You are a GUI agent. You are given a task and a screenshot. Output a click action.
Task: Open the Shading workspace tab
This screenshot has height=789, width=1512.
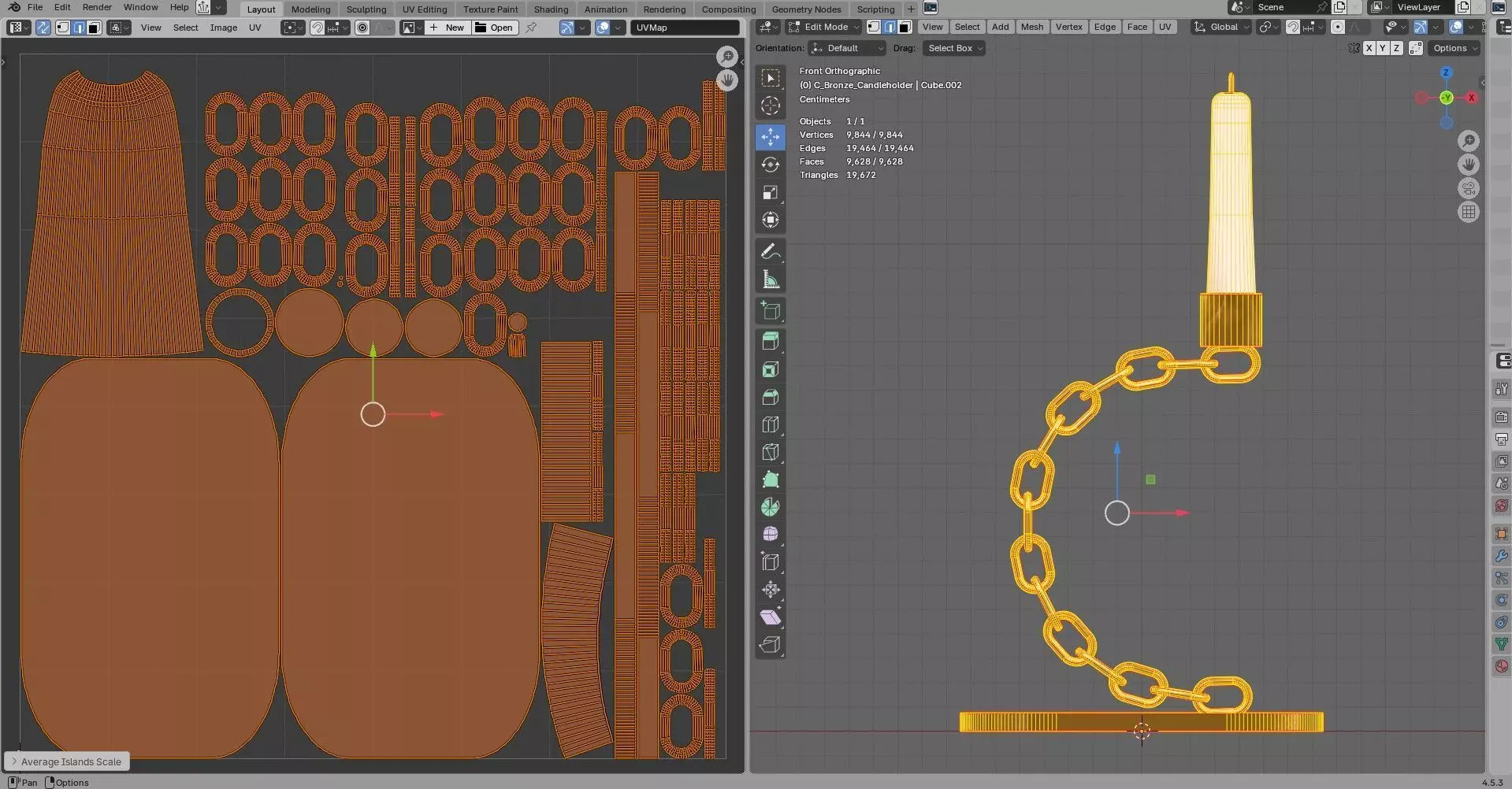(x=551, y=9)
